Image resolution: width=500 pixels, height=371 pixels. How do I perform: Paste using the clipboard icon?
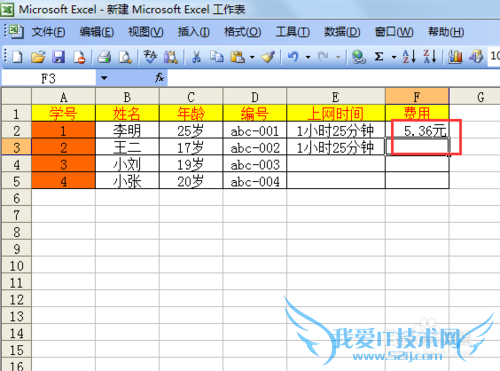point(238,57)
